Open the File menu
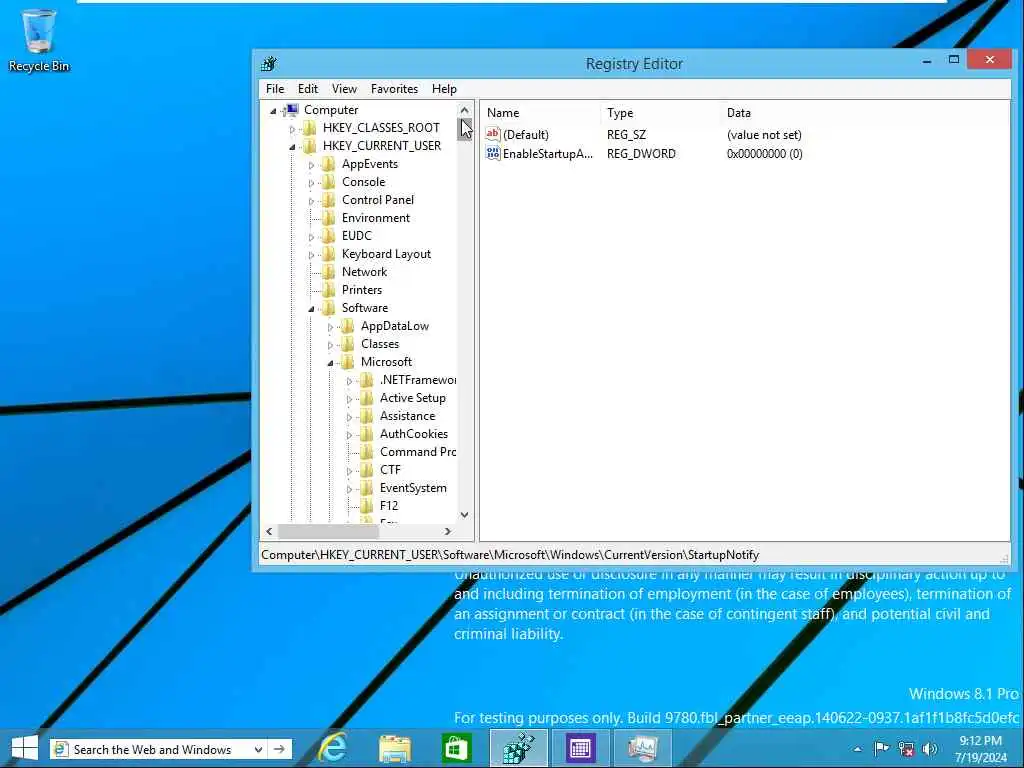Screen dimensions: 1024x768 (x=275, y=89)
